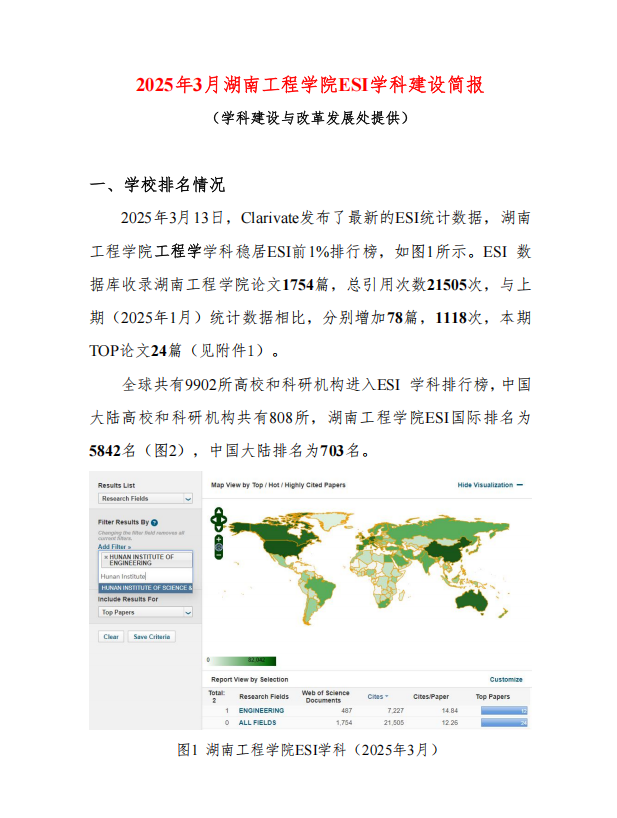Image resolution: width=617 pixels, height=818 pixels.
Task: Collapse map with Hide Visualization
Action: (489, 485)
